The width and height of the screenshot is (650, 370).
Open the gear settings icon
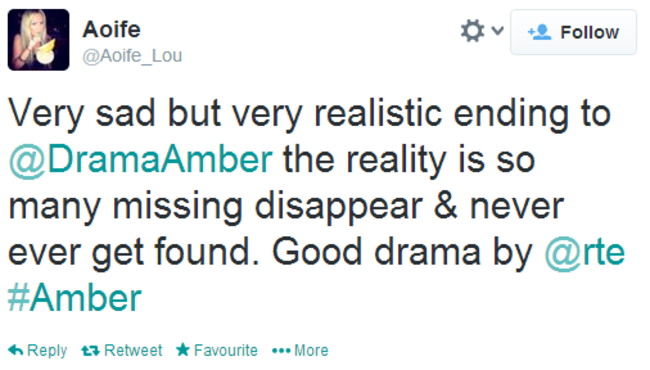(x=472, y=31)
